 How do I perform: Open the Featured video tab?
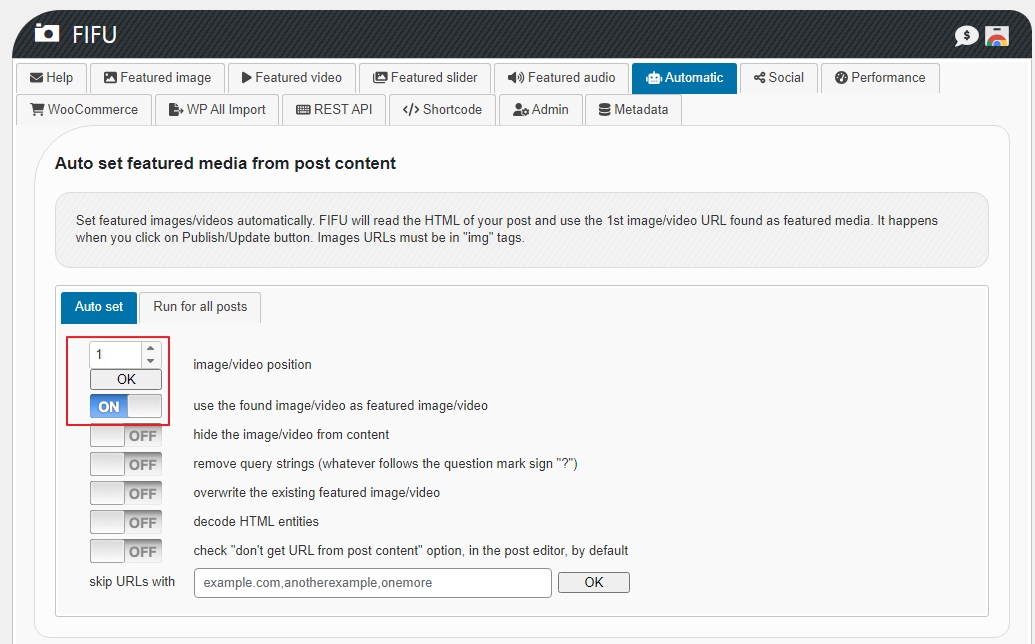291,78
